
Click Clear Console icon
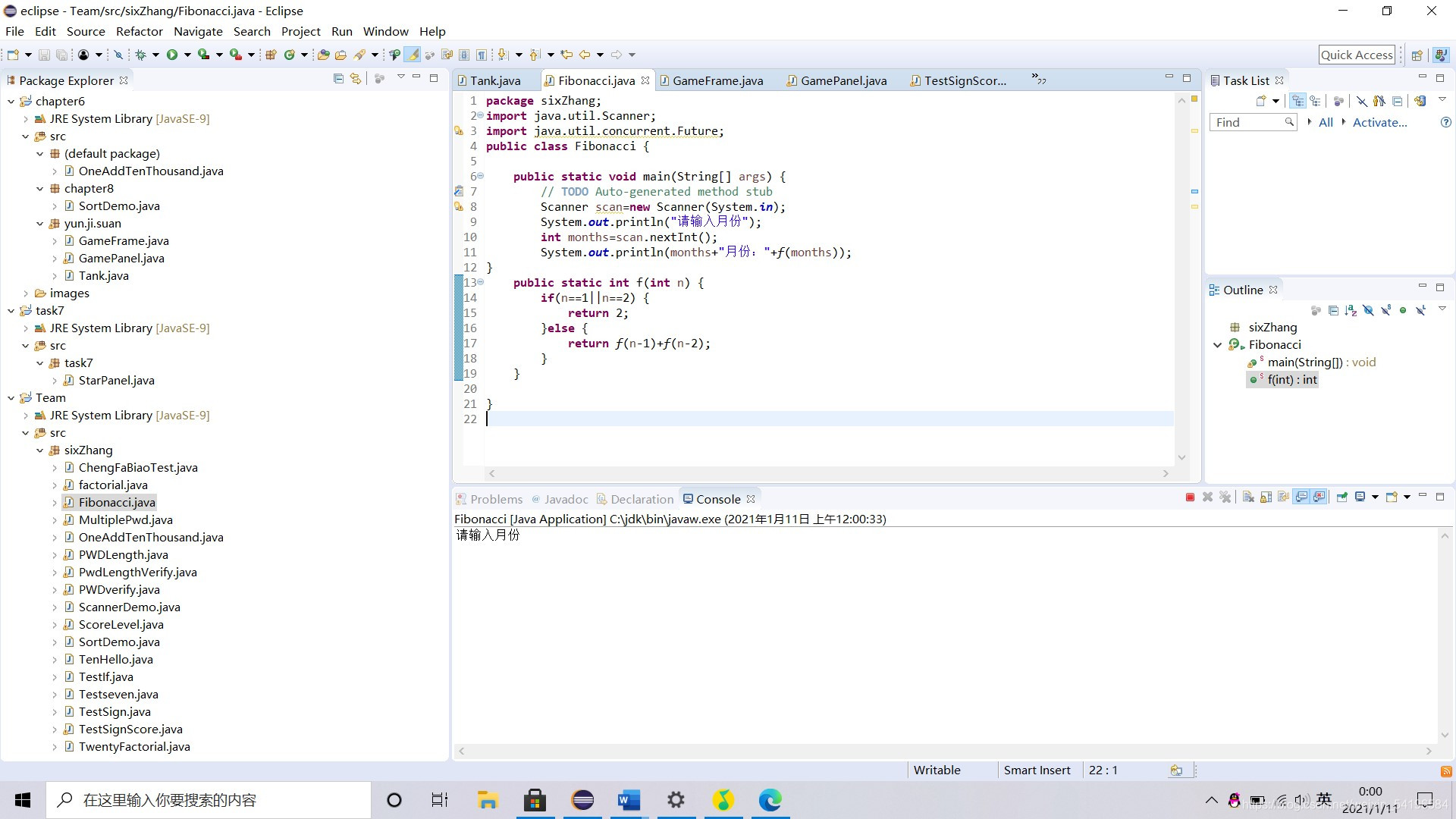click(1248, 497)
